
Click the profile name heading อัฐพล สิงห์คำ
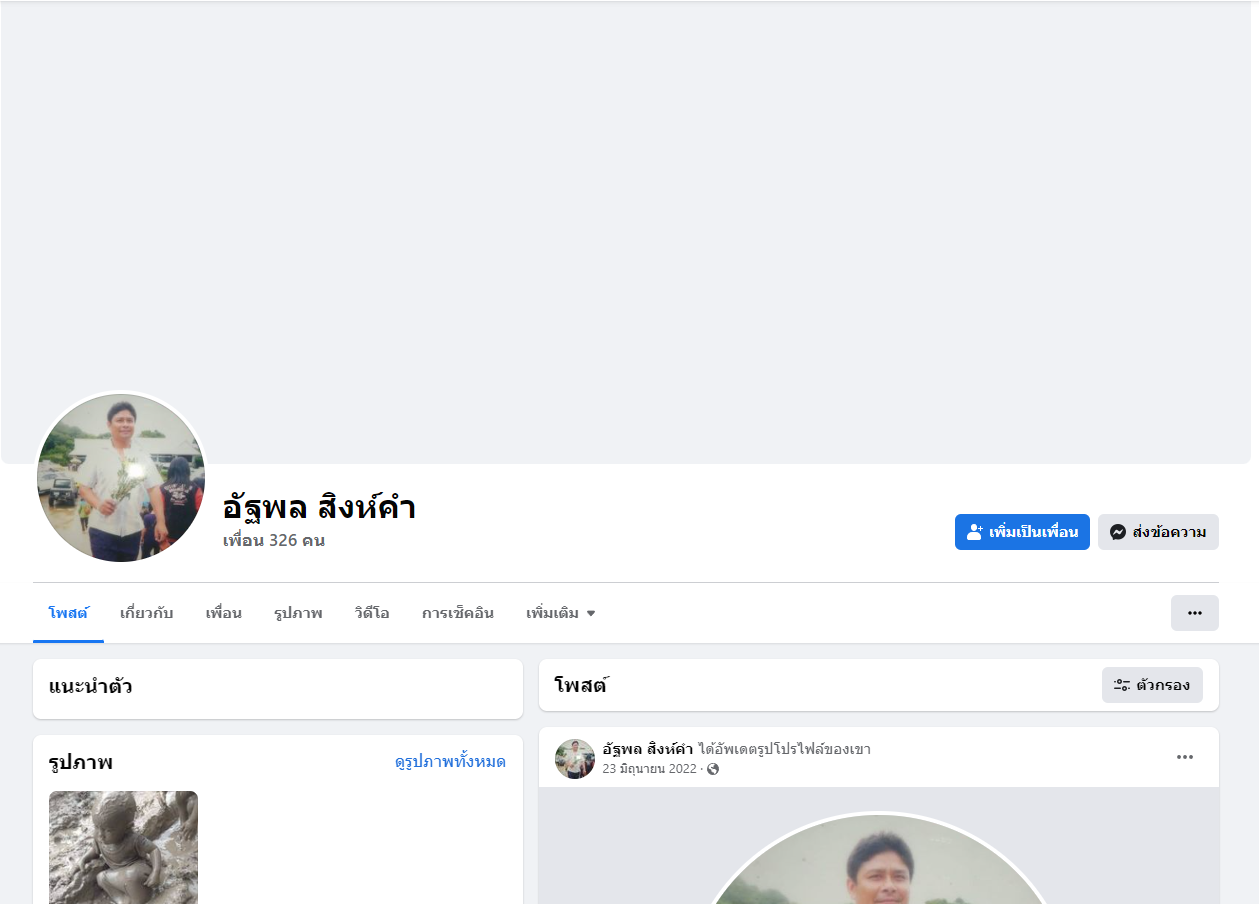click(319, 507)
